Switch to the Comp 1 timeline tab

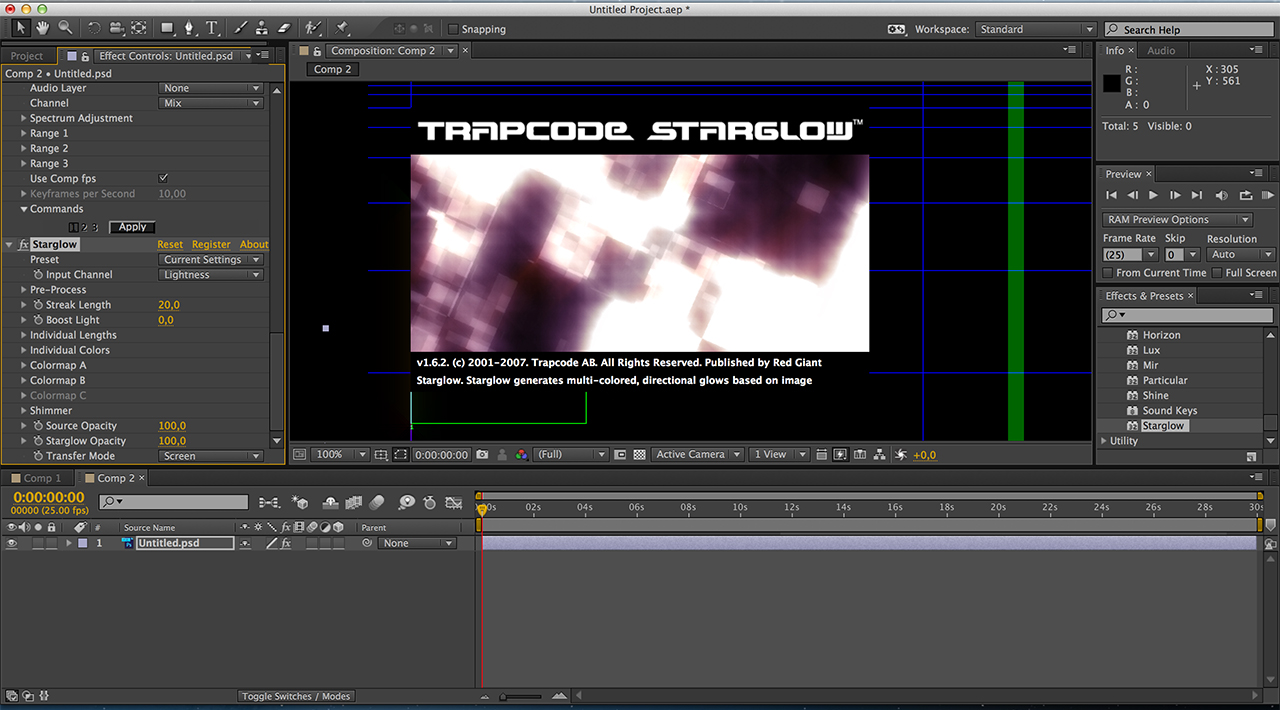click(x=37, y=478)
